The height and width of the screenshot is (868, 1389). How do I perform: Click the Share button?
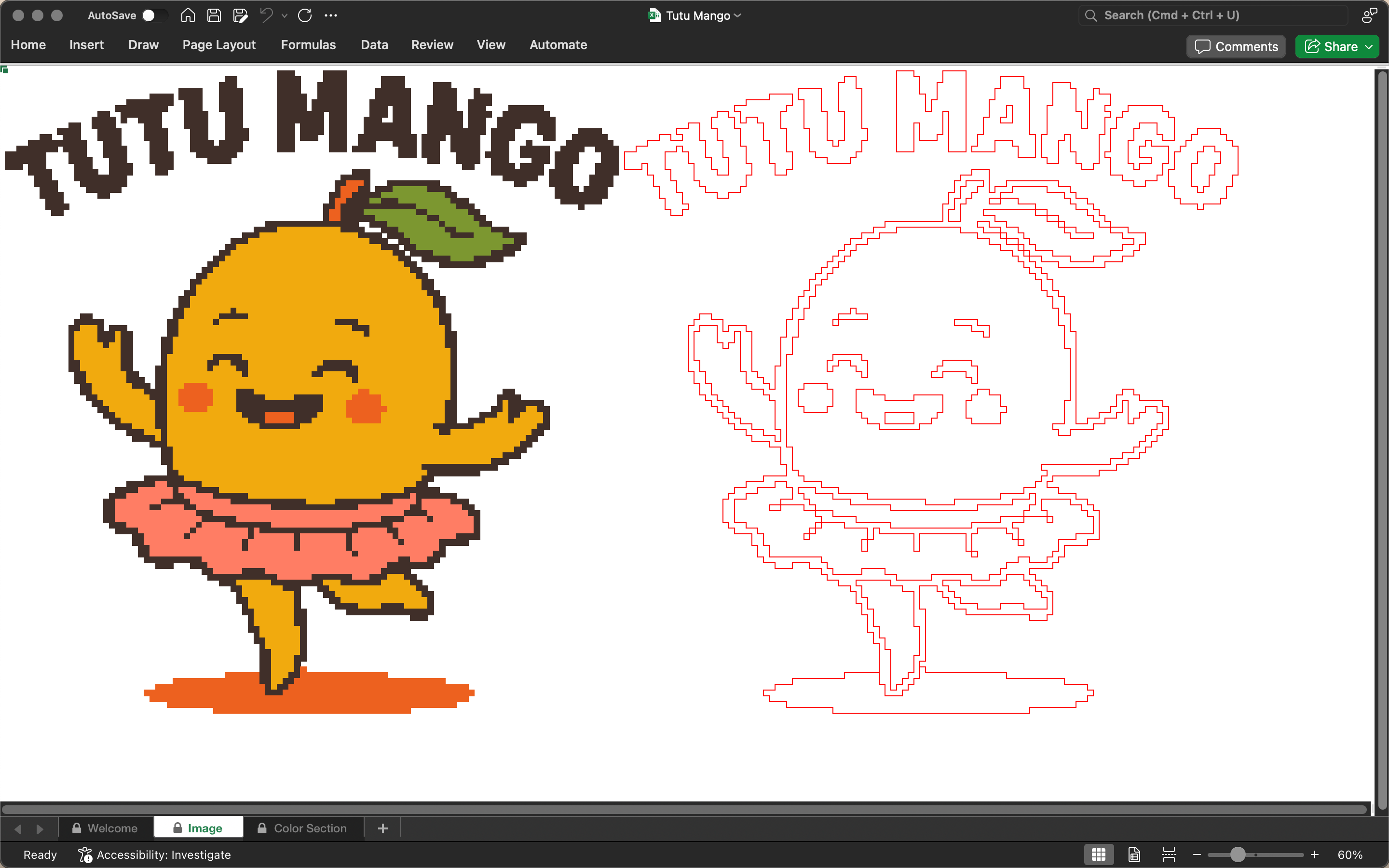pyautogui.click(x=1331, y=46)
